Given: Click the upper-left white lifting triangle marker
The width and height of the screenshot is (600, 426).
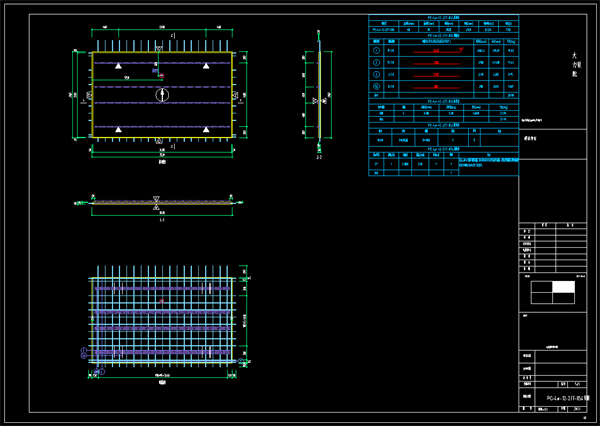Looking at the screenshot, I should (x=119, y=66).
